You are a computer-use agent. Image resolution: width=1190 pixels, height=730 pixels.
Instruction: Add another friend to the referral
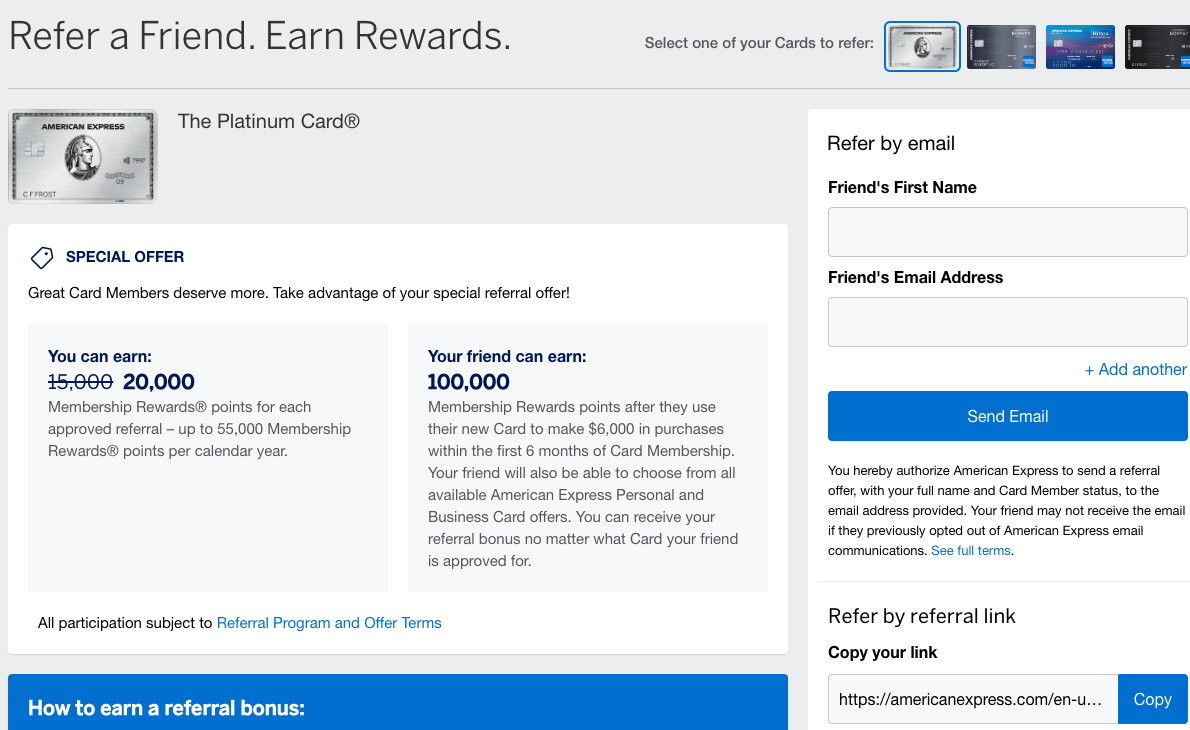(x=1135, y=370)
